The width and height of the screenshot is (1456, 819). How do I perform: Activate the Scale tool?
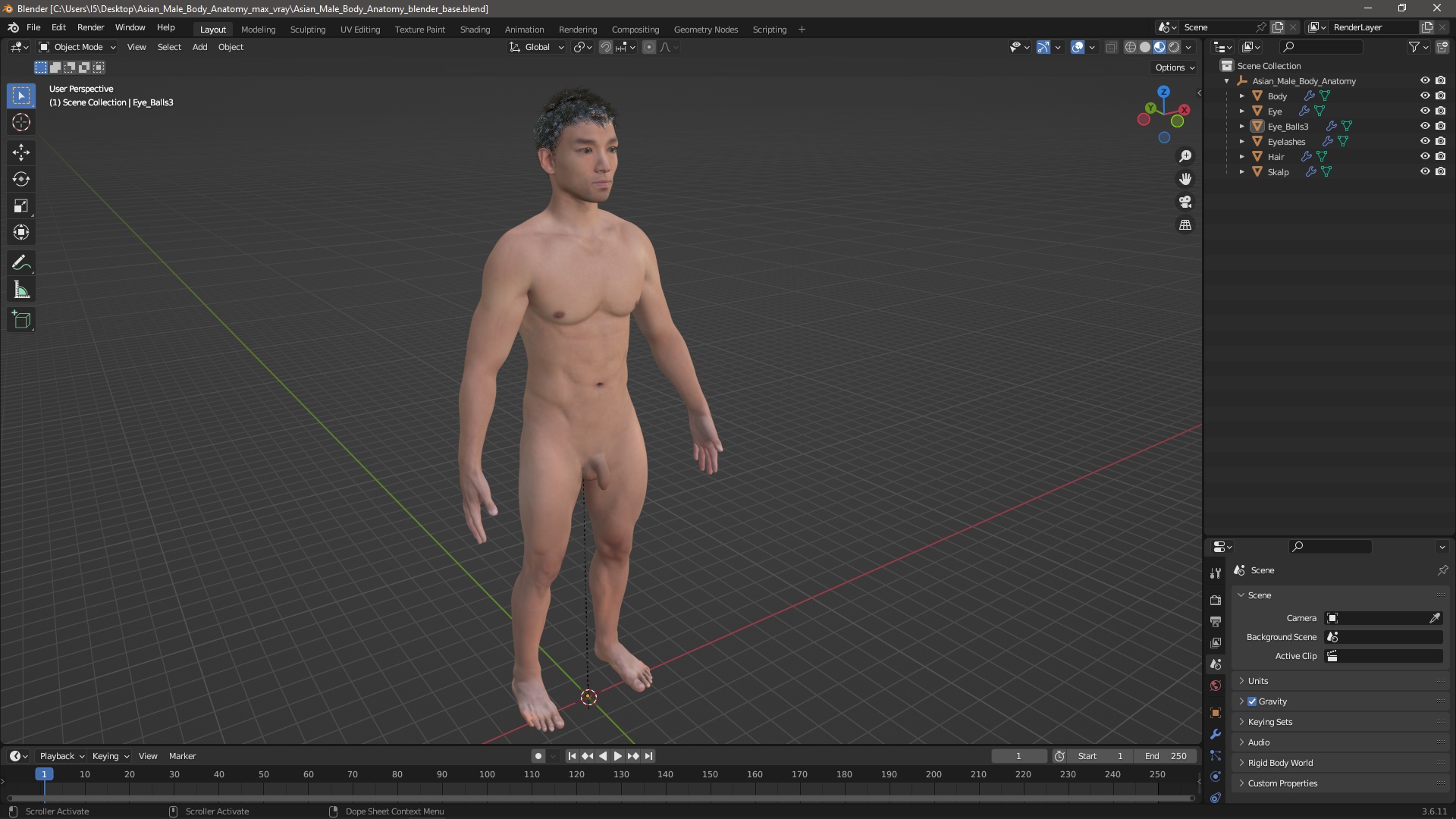pyautogui.click(x=21, y=206)
